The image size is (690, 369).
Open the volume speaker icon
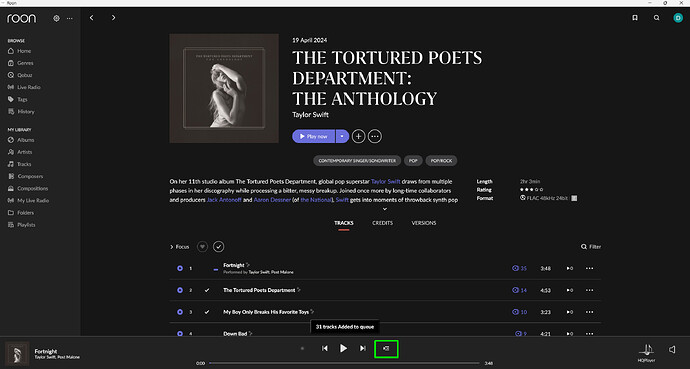click(x=672, y=349)
